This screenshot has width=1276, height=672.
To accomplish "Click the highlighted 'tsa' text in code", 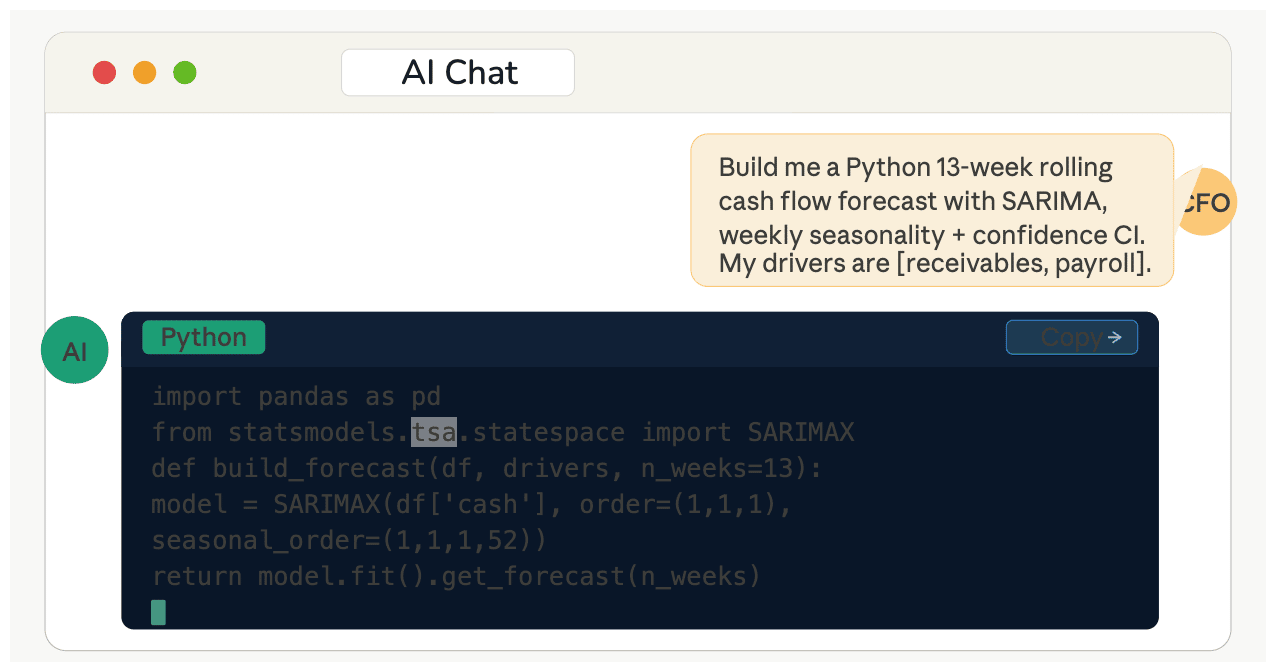I will (434, 432).
